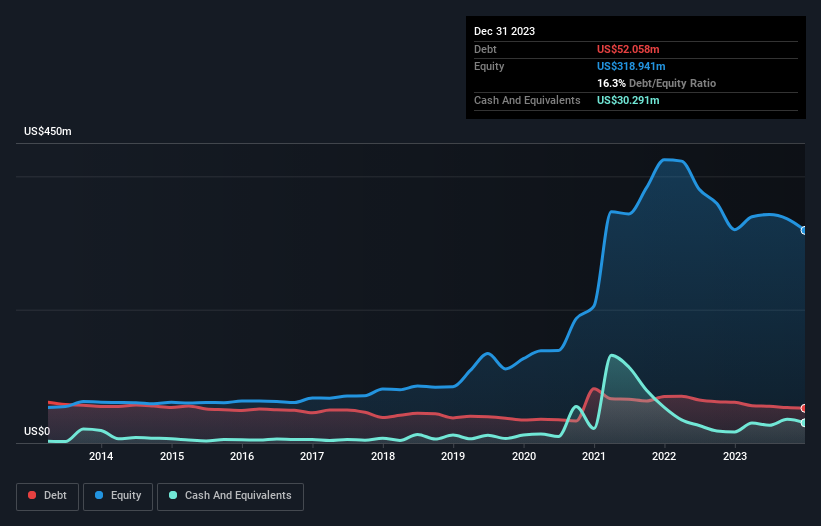Click the US$52.058m debt value
Image resolution: width=821 pixels, height=526 pixels.
pos(628,49)
